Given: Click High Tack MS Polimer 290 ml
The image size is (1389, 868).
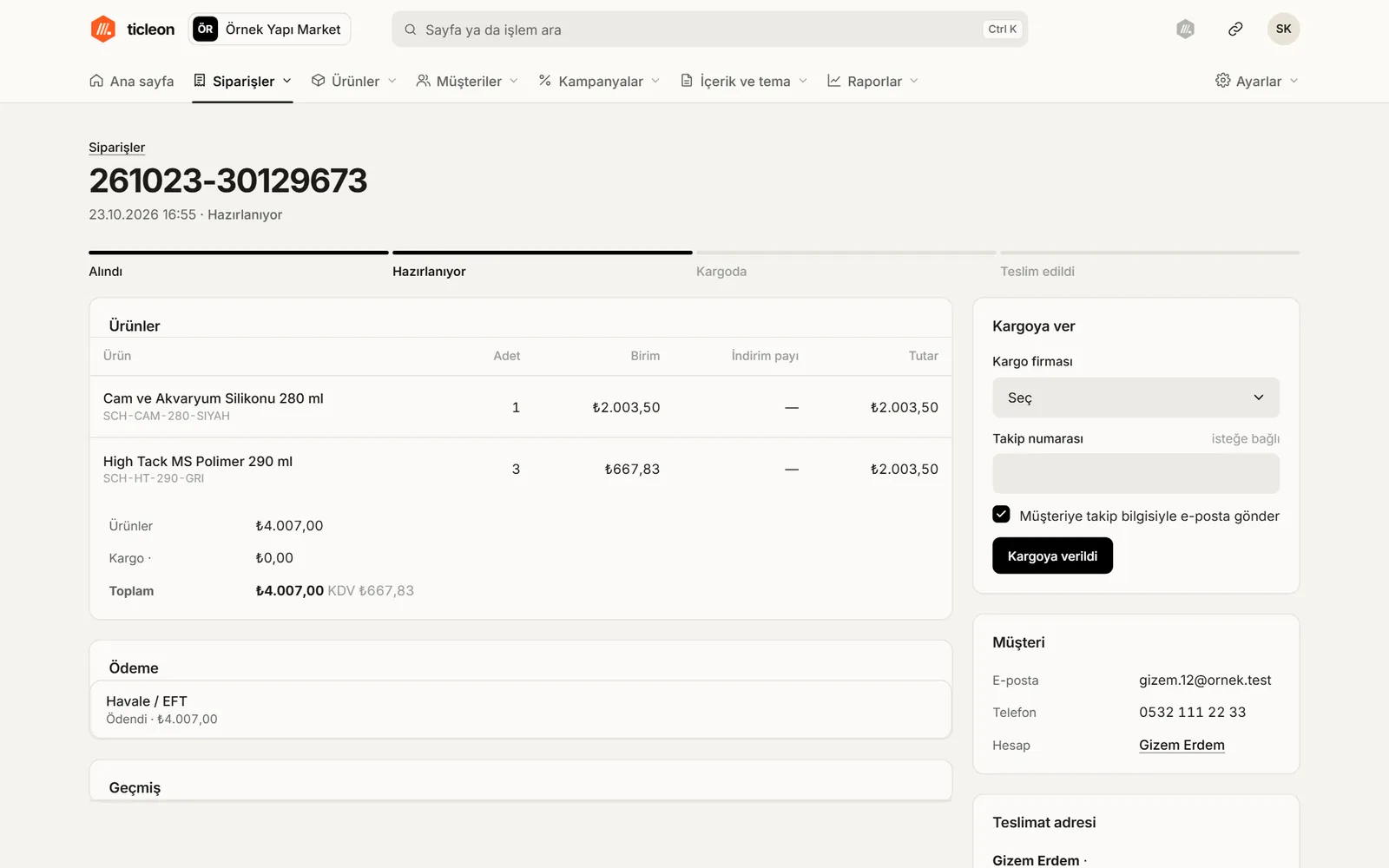Looking at the screenshot, I should (198, 461).
